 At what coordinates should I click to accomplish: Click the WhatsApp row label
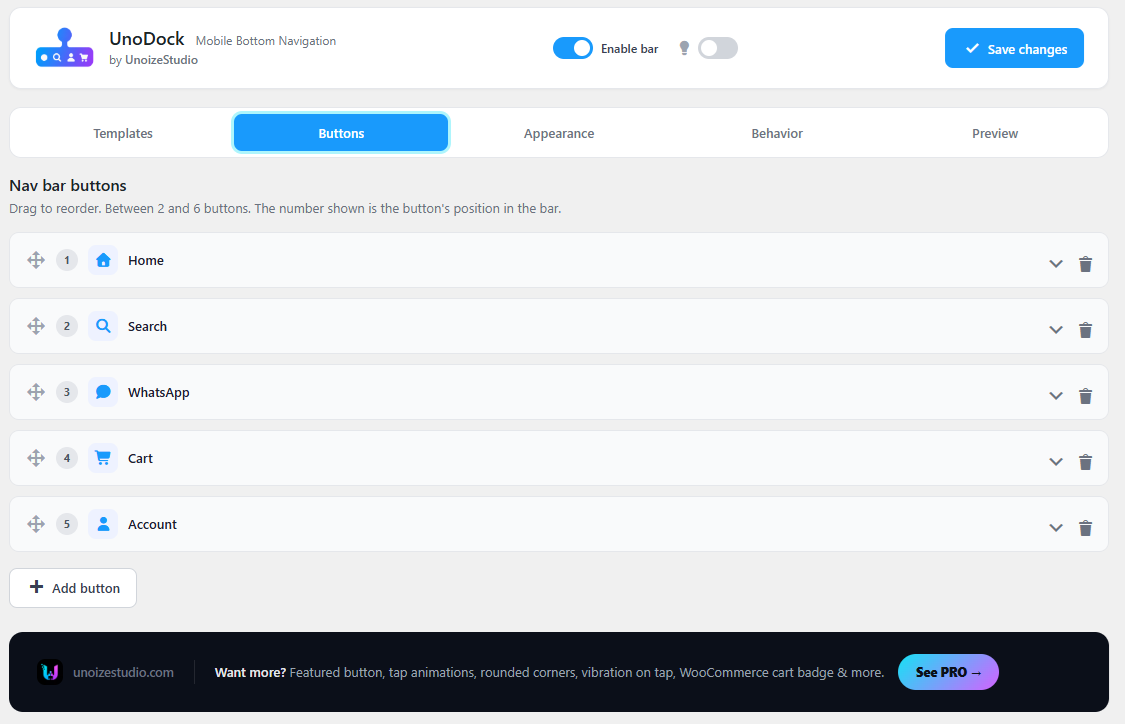click(x=159, y=392)
